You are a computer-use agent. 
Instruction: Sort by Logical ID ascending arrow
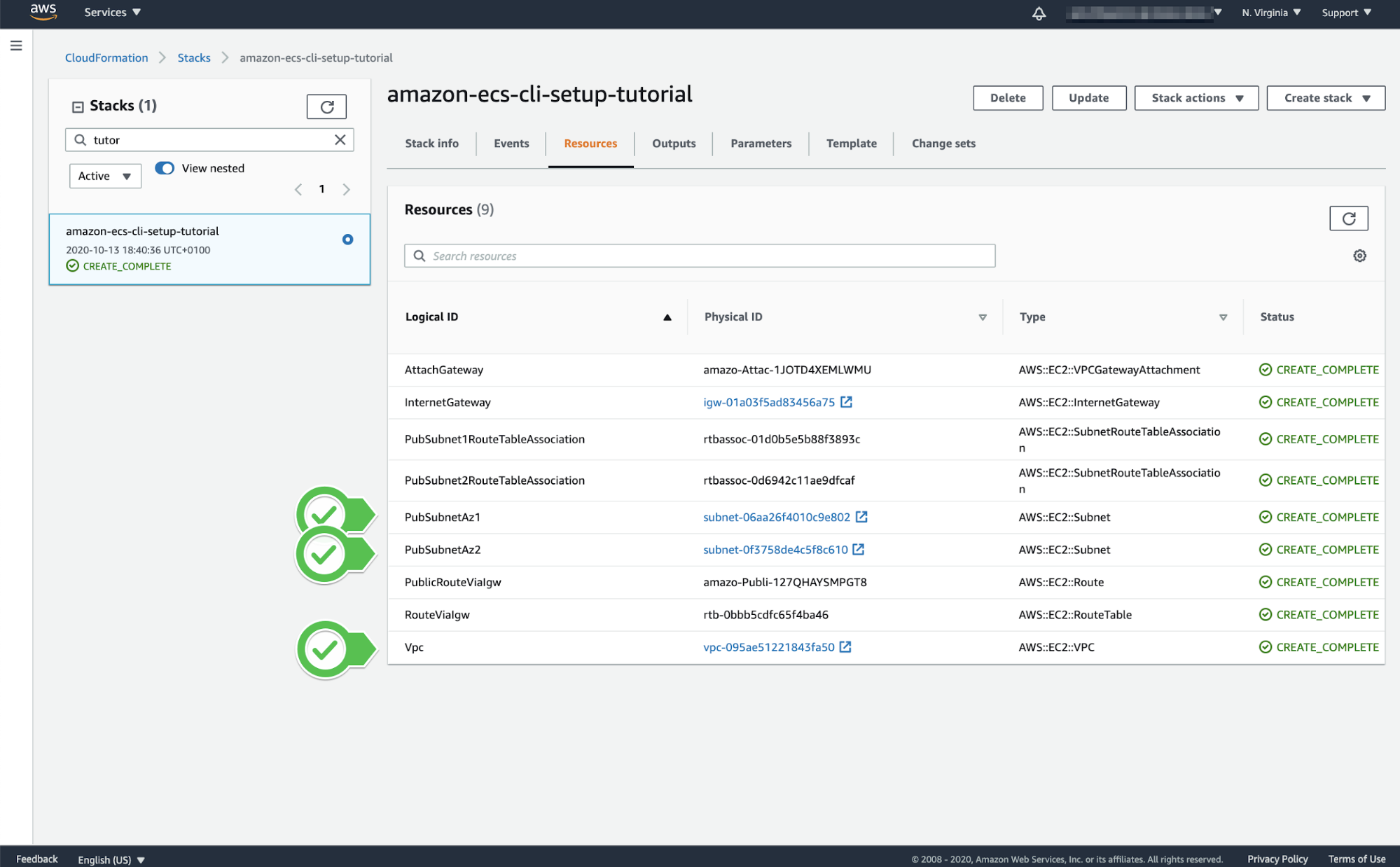[x=667, y=317]
